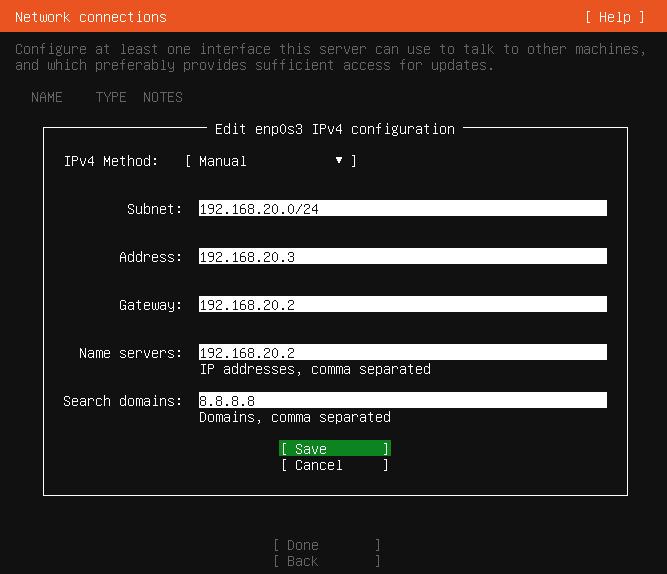Click into the Address input field

click(x=402, y=257)
